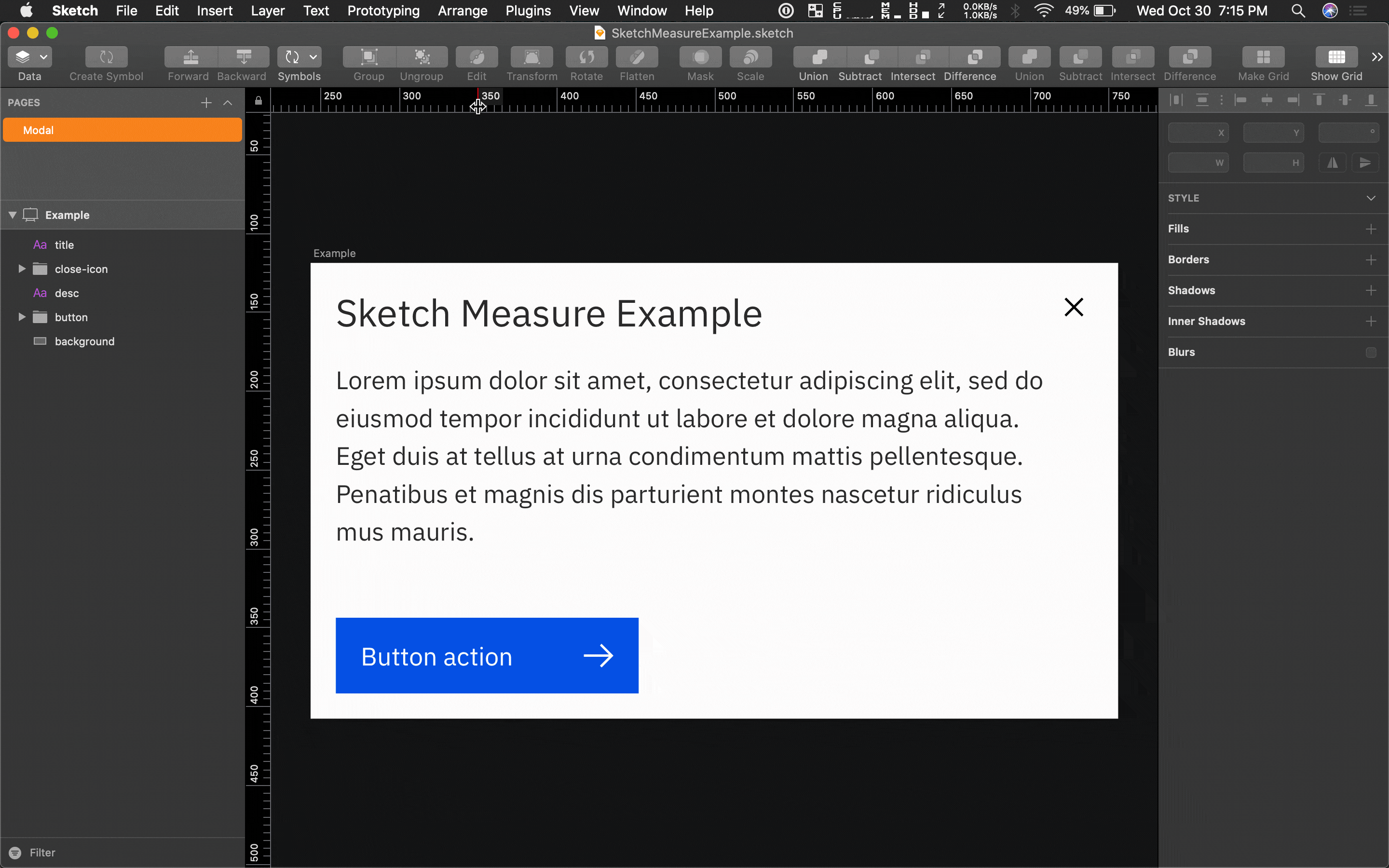The image size is (1389, 868).
Task: Click the Make Grid toolbar icon
Action: coord(1263,57)
